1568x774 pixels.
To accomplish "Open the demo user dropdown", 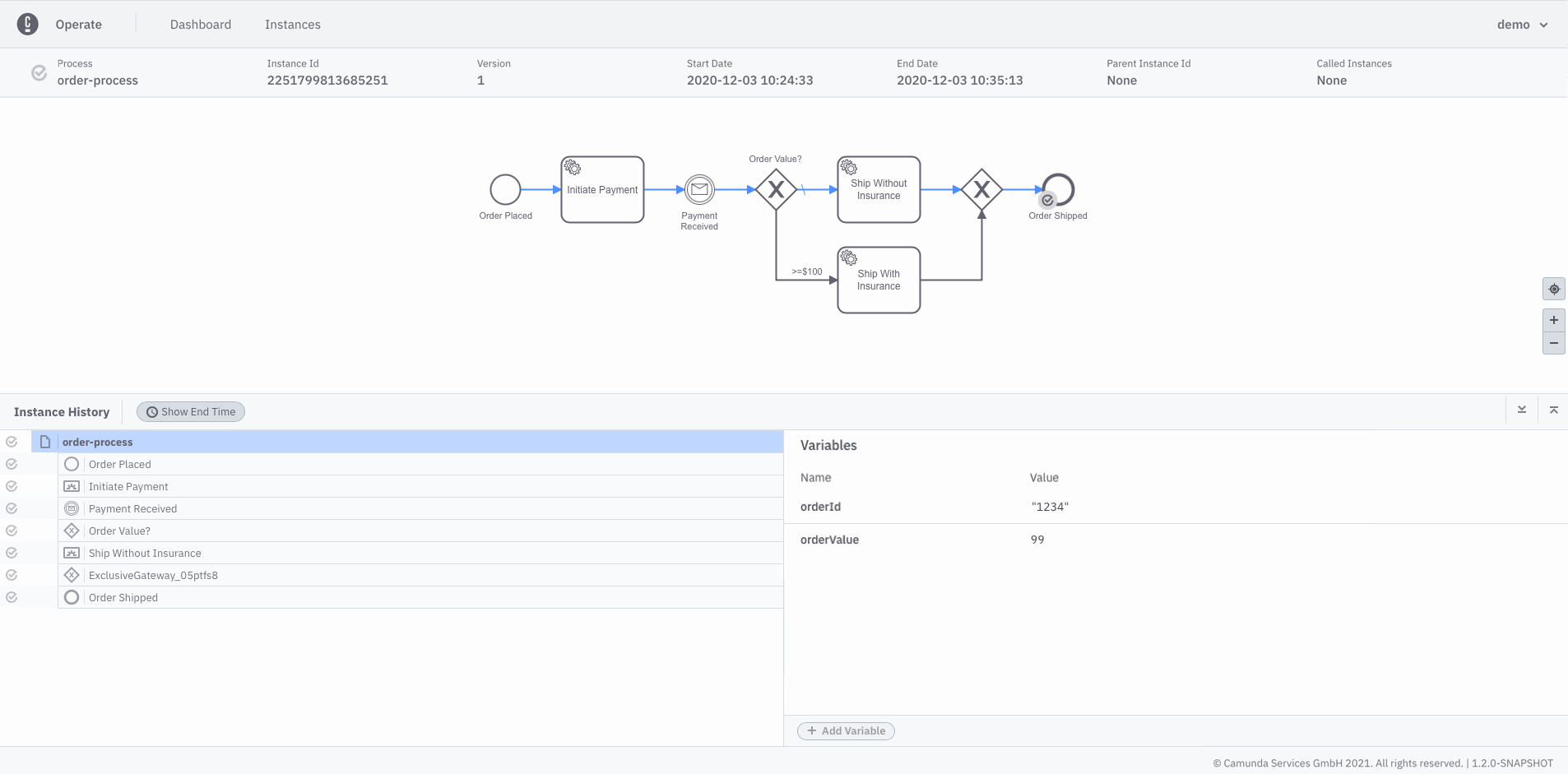I will coord(1524,24).
